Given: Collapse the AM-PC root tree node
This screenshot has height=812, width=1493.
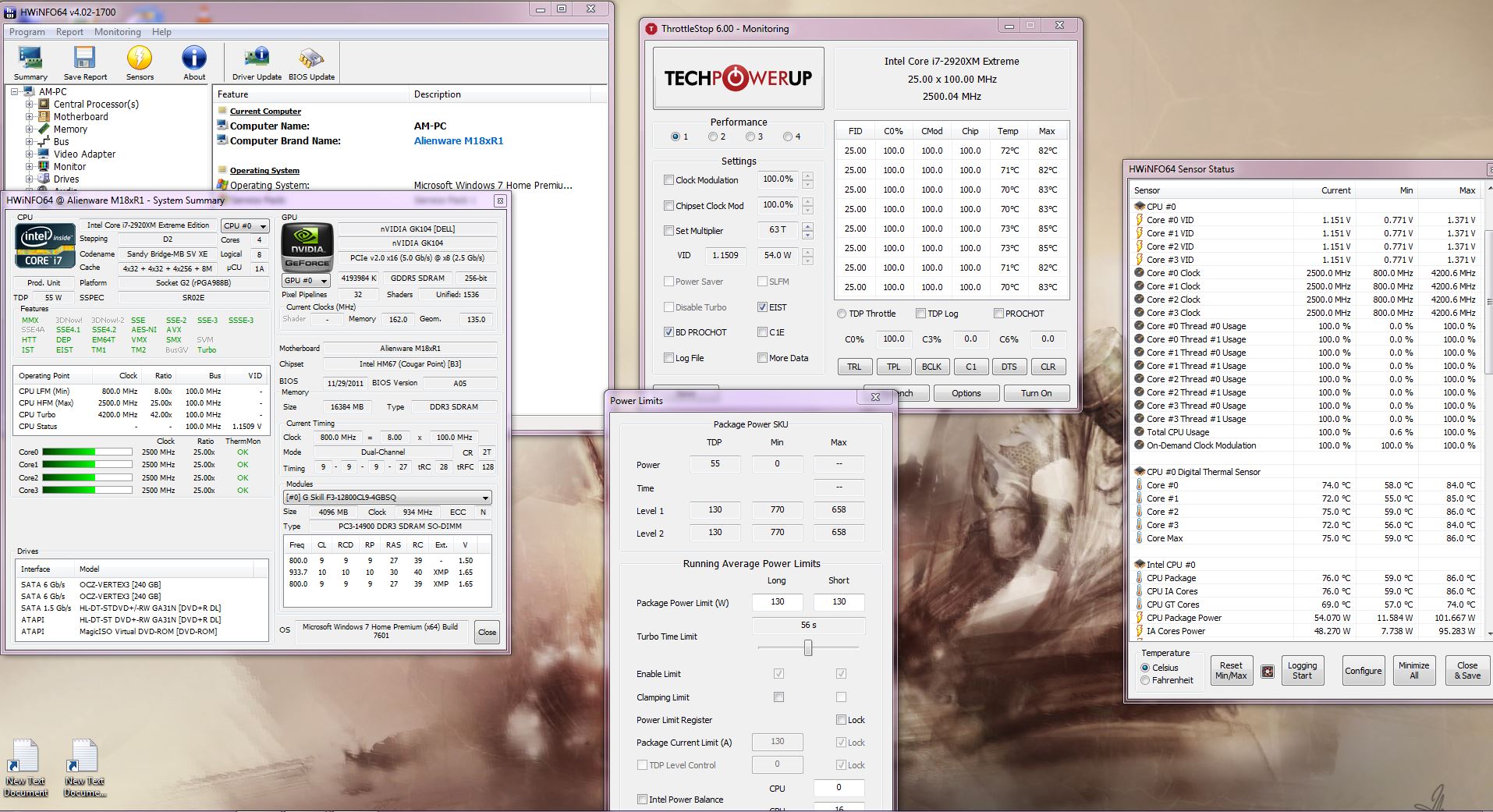Looking at the screenshot, I should coord(15,91).
